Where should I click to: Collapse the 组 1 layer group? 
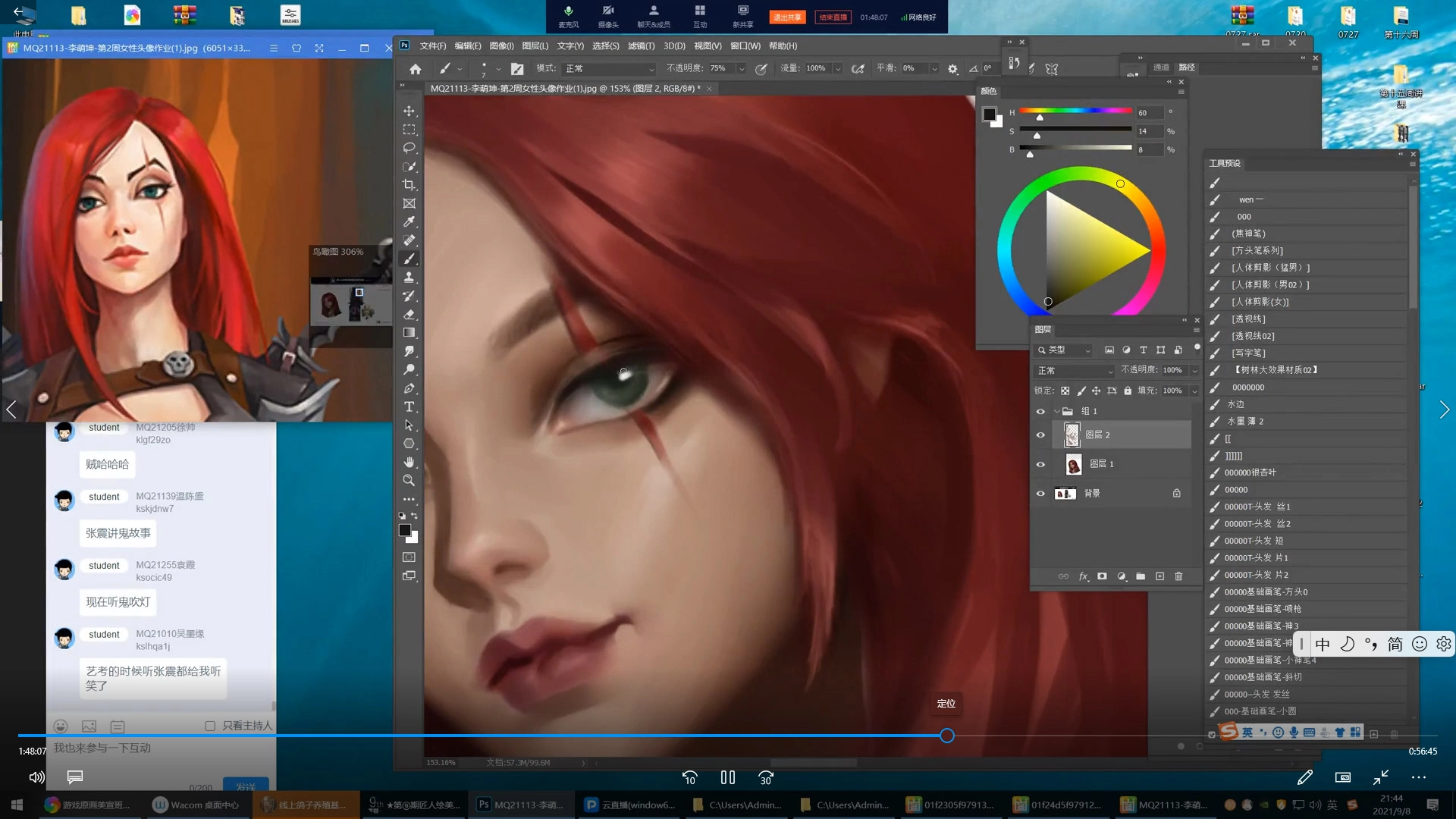point(1056,411)
